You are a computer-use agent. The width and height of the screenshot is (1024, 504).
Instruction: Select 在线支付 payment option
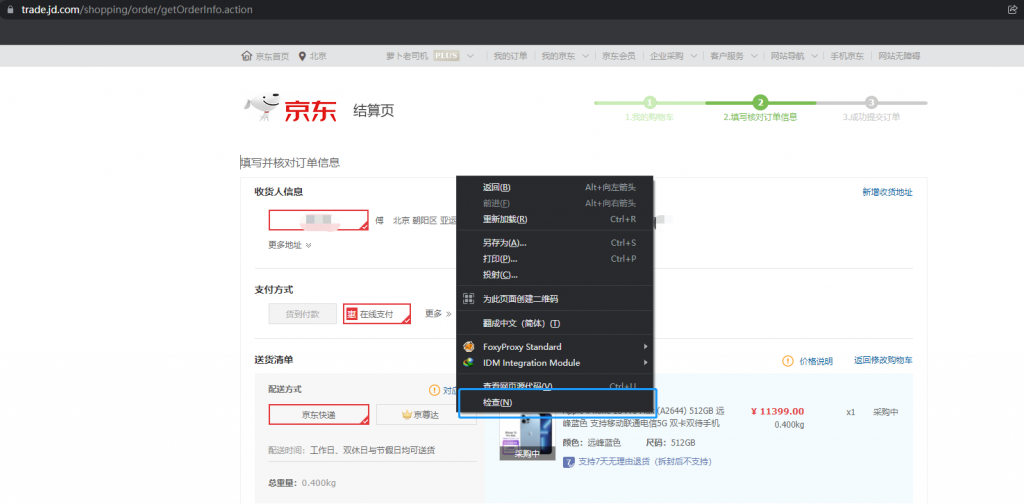tap(377, 314)
